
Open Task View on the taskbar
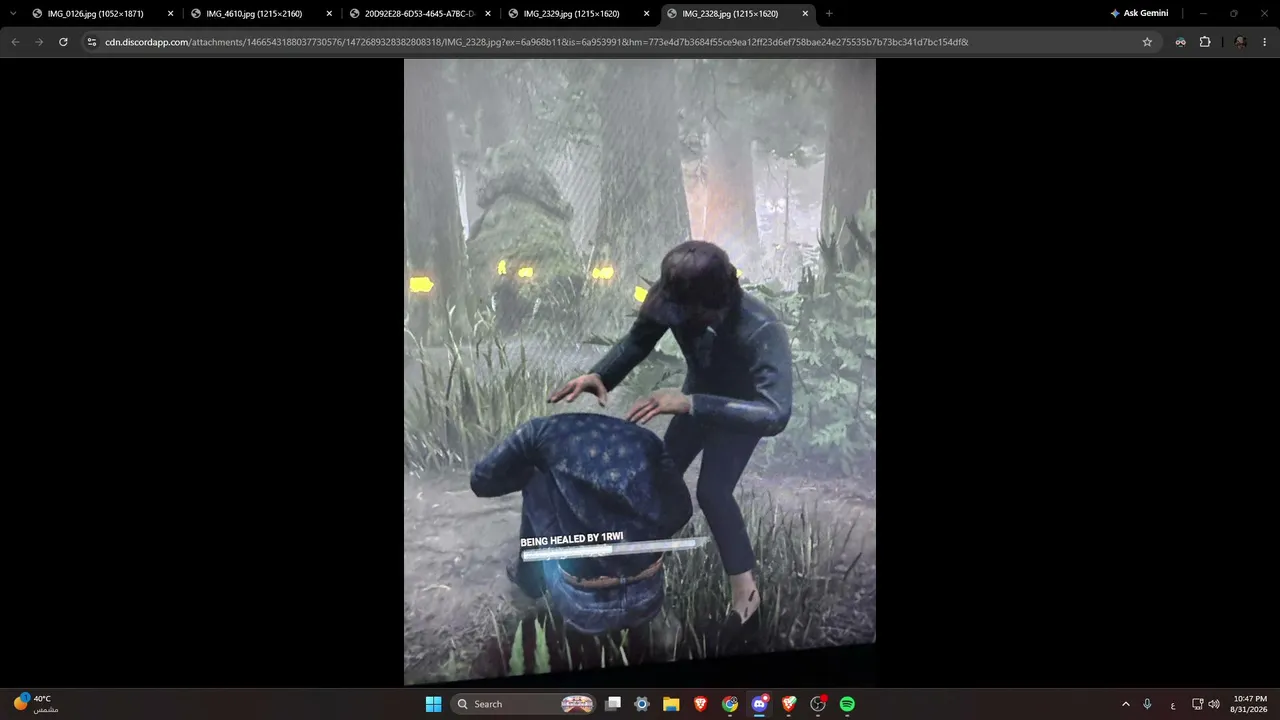pos(613,704)
